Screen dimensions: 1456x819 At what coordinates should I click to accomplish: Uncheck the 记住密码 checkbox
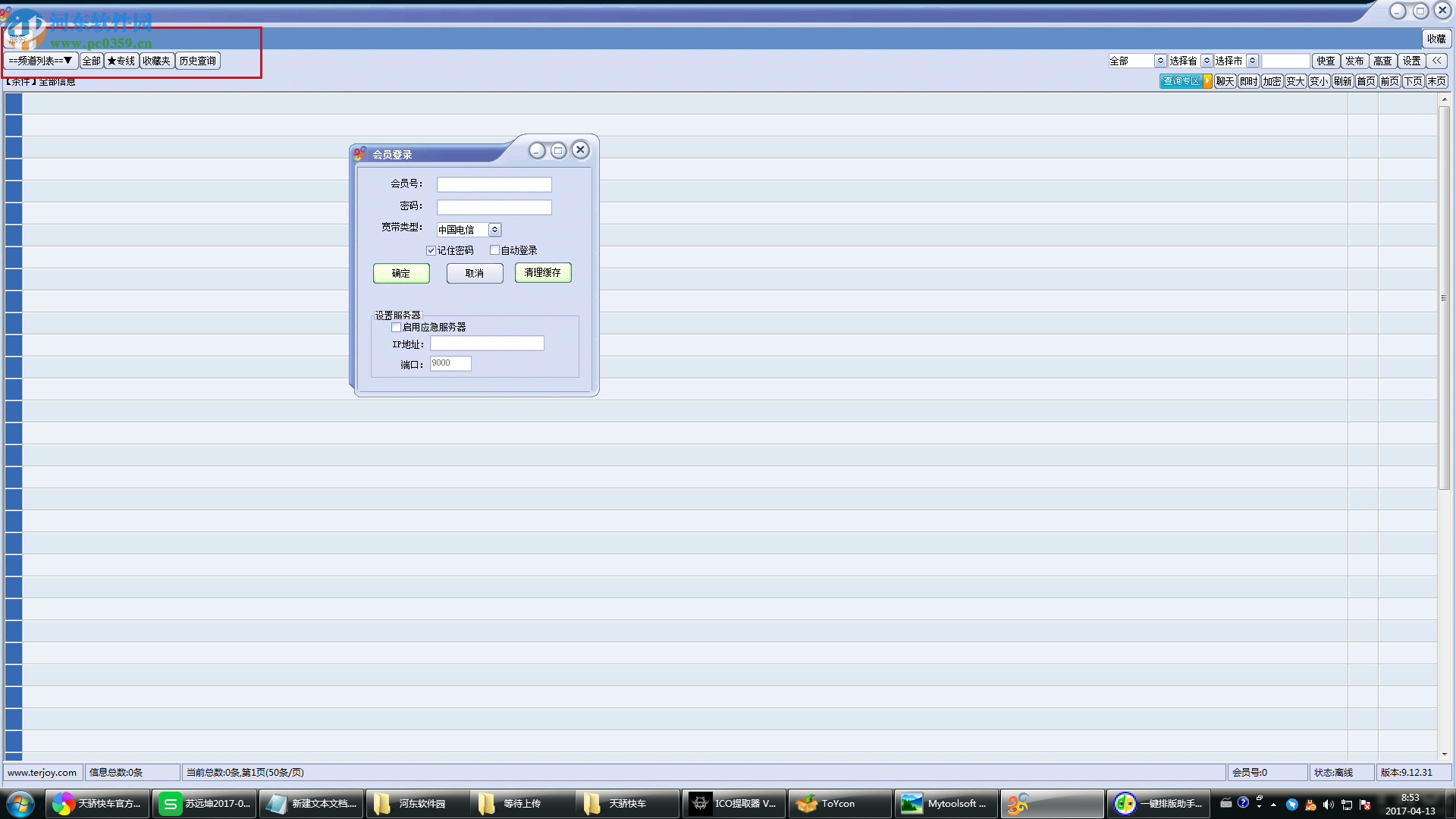pyautogui.click(x=431, y=250)
